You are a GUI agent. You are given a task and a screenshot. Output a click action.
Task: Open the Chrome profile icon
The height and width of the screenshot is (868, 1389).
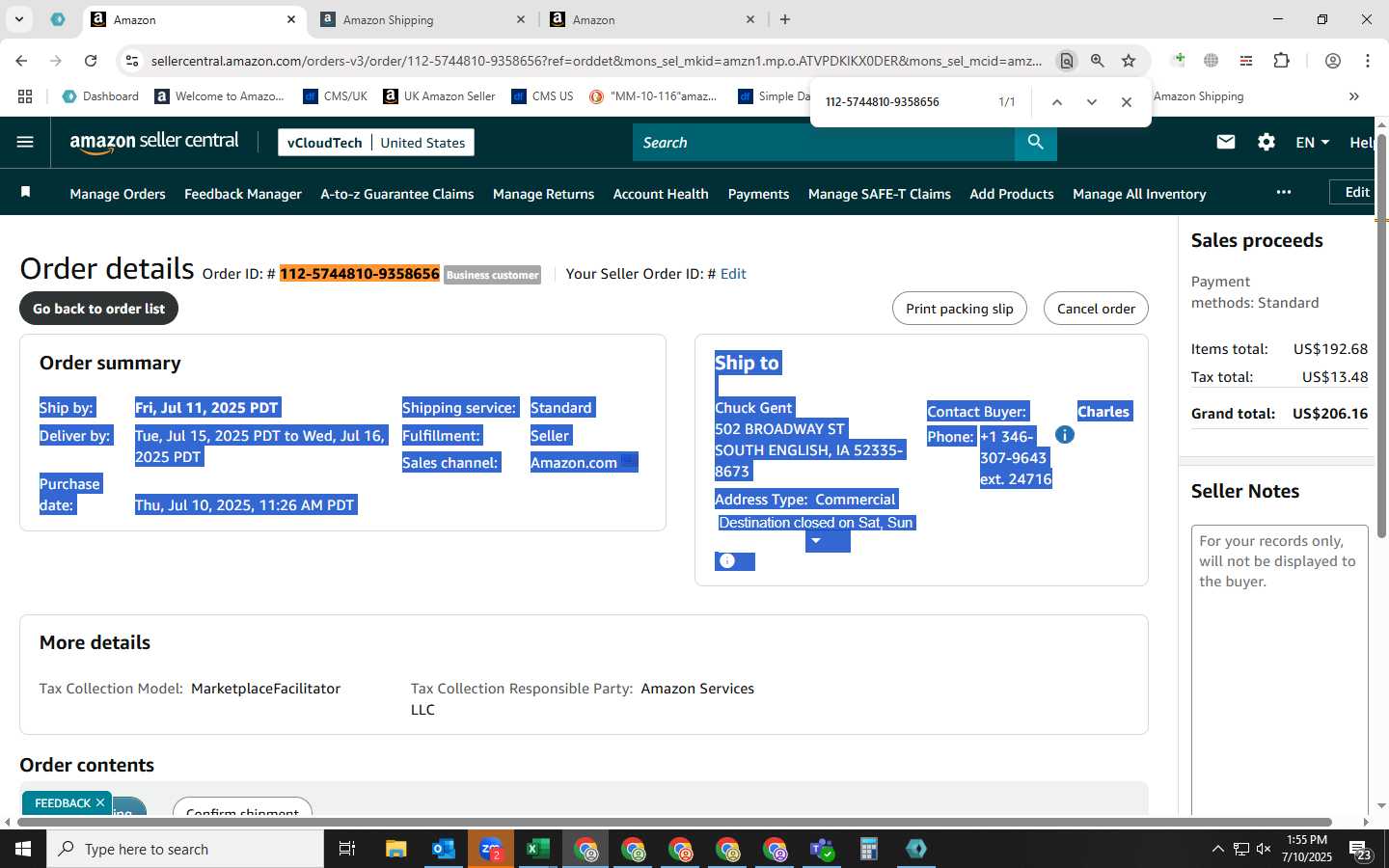pyautogui.click(x=1333, y=61)
